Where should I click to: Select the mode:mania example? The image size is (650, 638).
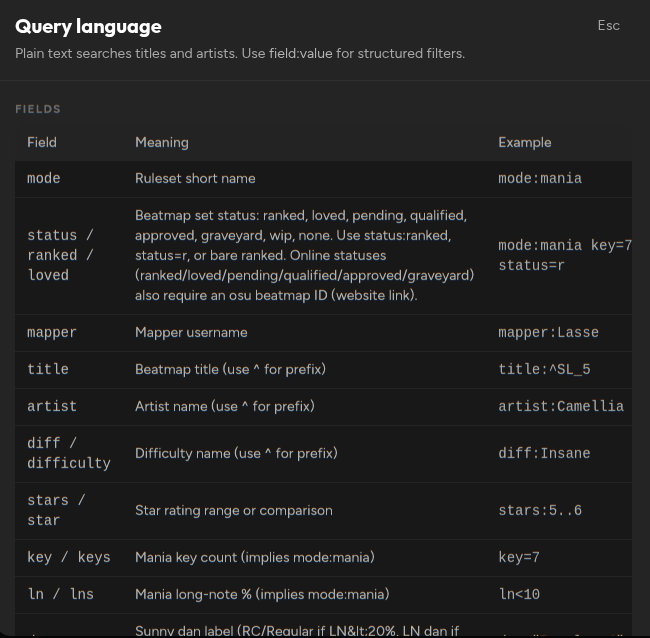click(x=540, y=178)
